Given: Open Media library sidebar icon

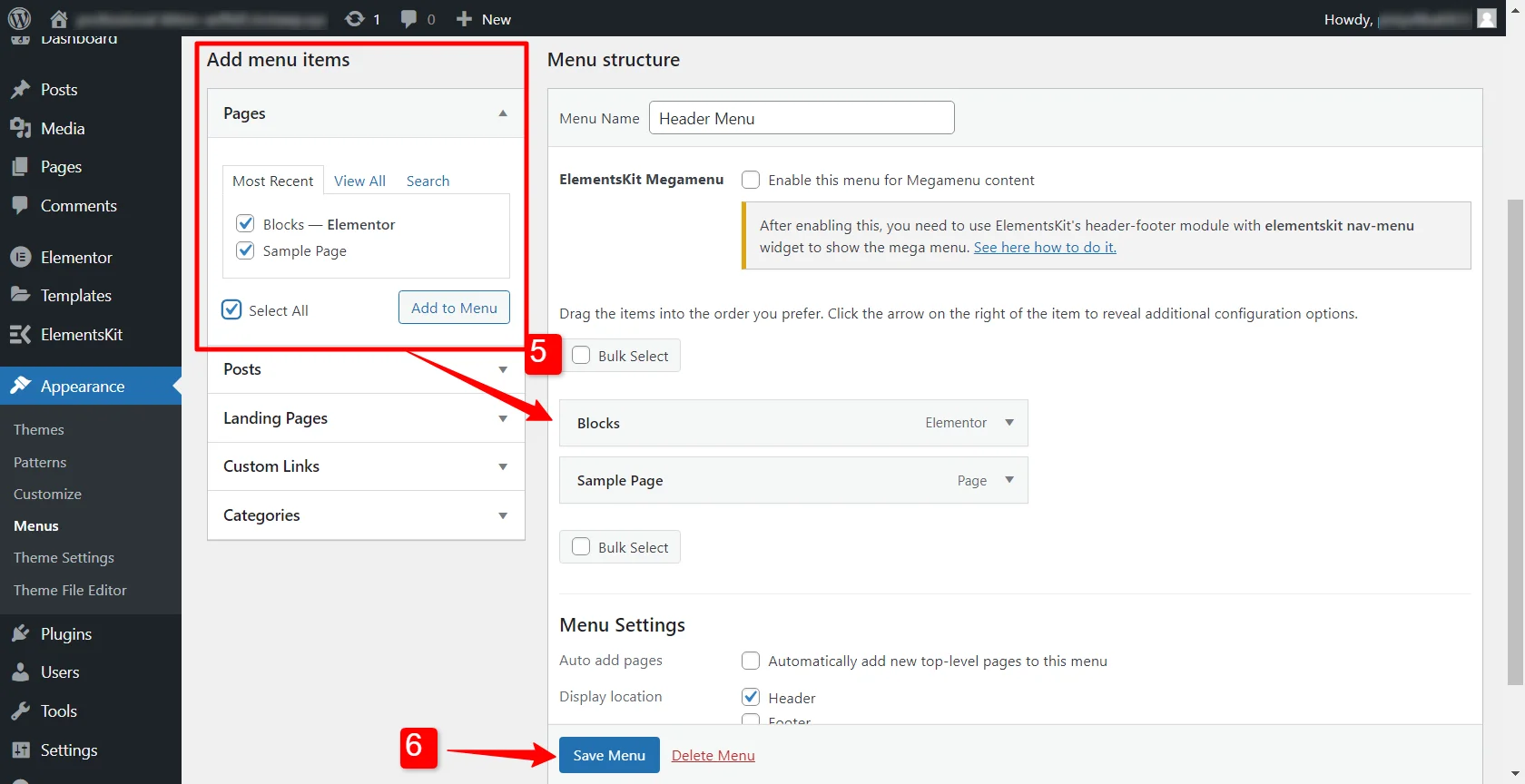Looking at the screenshot, I should click(21, 128).
